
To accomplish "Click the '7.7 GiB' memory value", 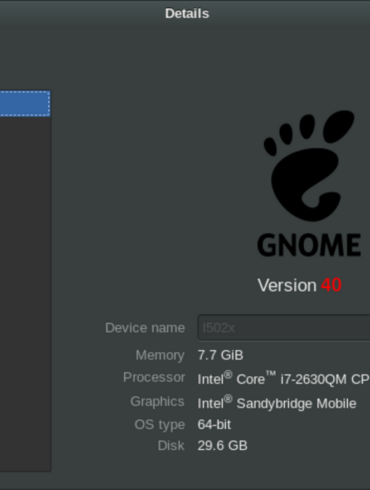I will tap(220, 355).
